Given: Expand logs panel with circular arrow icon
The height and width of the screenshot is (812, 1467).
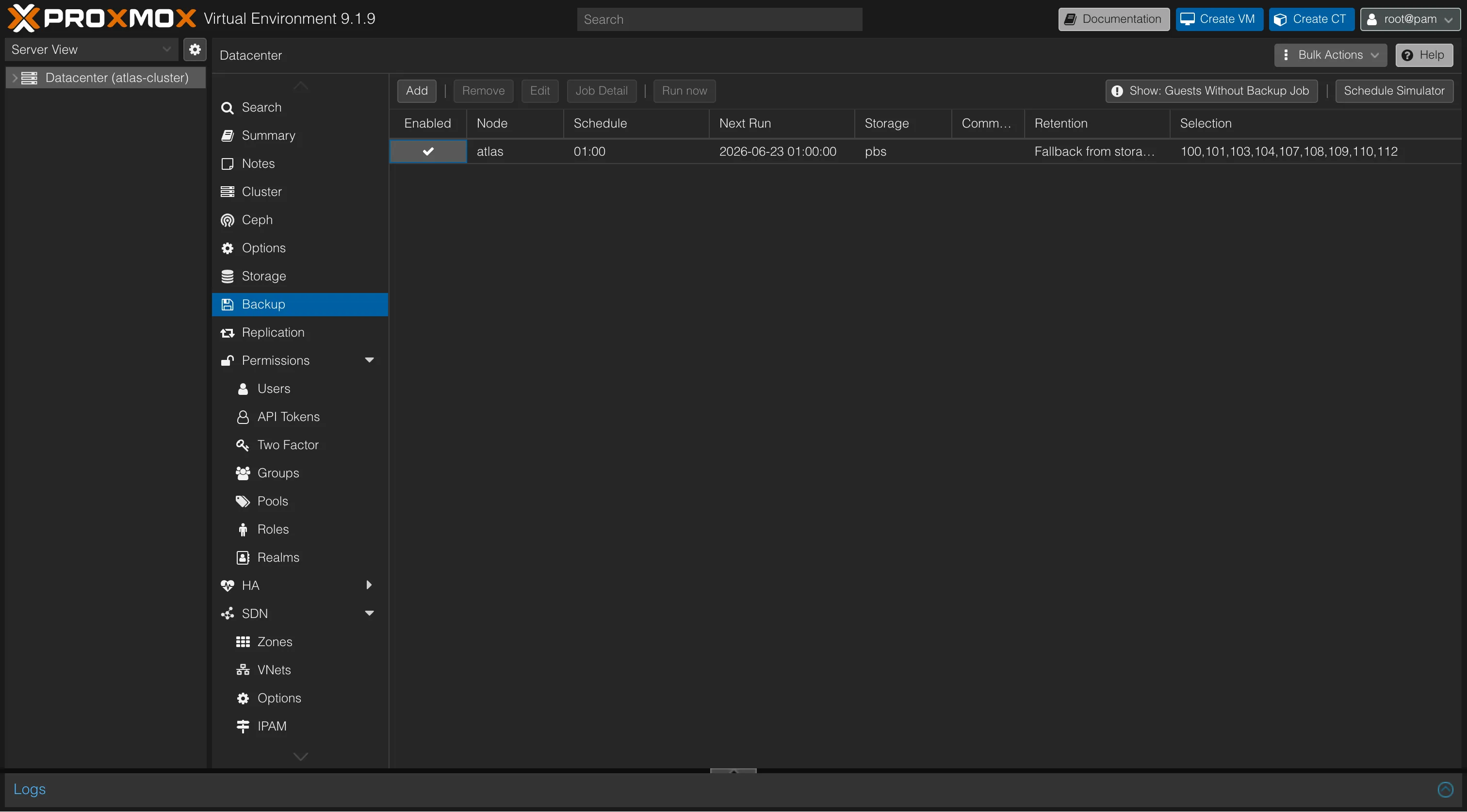Looking at the screenshot, I should [x=1445, y=789].
